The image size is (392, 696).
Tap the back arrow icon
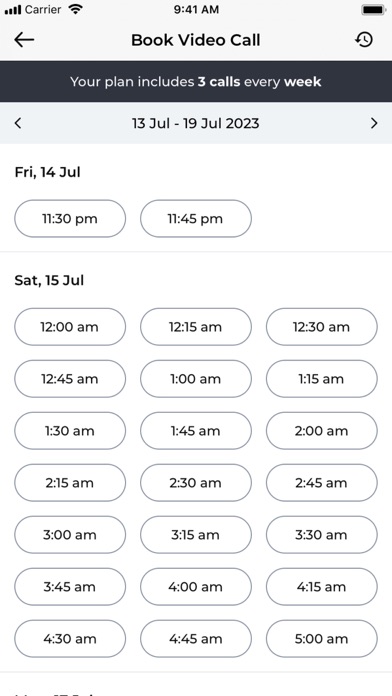tap(24, 40)
